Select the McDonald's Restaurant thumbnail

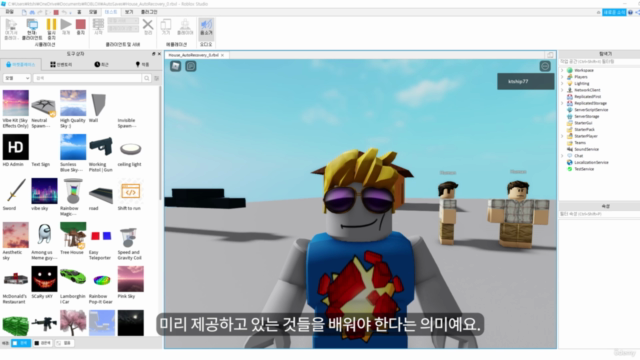pos(16,279)
